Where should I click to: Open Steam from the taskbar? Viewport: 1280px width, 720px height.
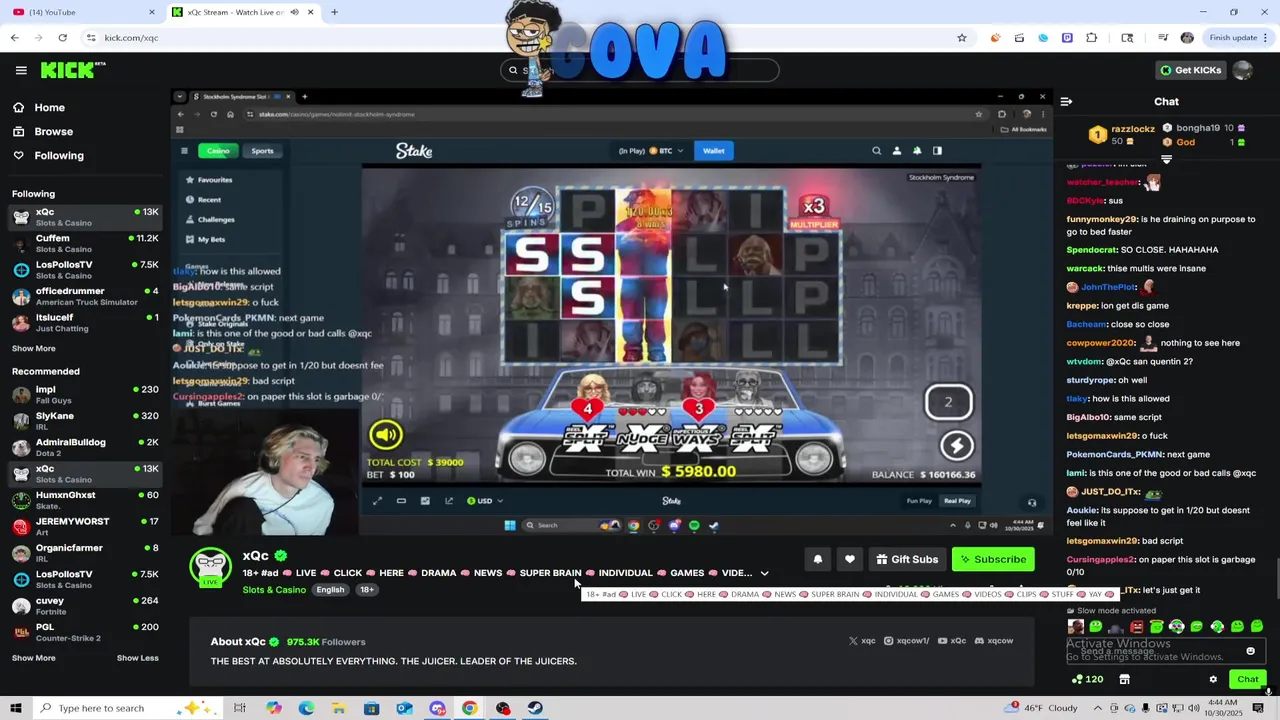[x=535, y=708]
